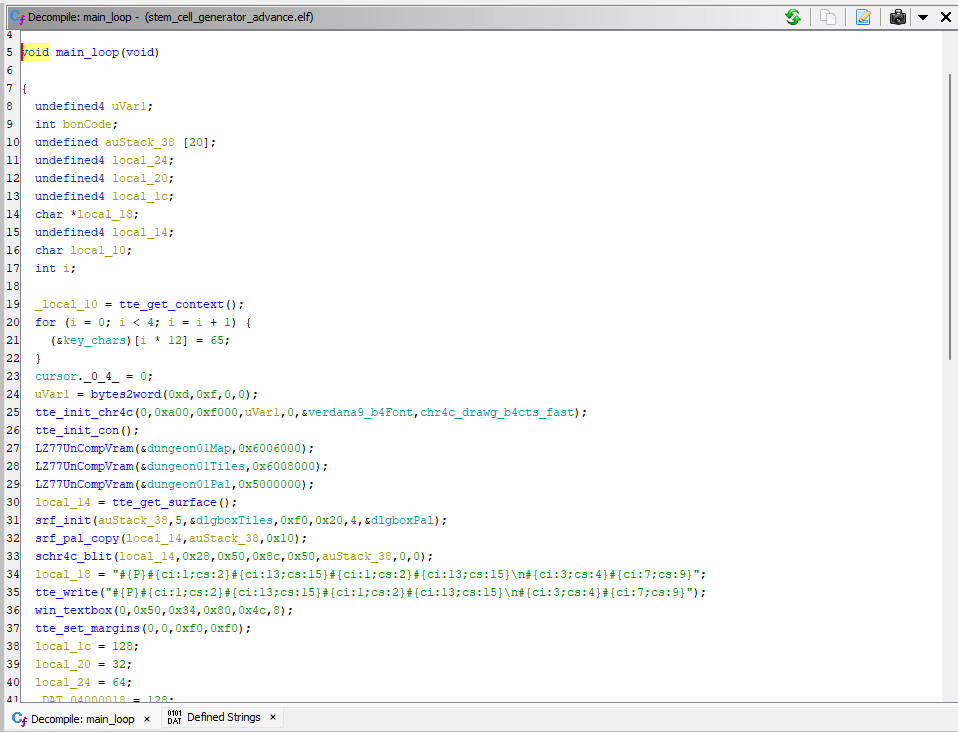Image resolution: width=958 pixels, height=732 pixels.
Task: Take a decompiler snapshot with camera icon
Action: click(898, 17)
